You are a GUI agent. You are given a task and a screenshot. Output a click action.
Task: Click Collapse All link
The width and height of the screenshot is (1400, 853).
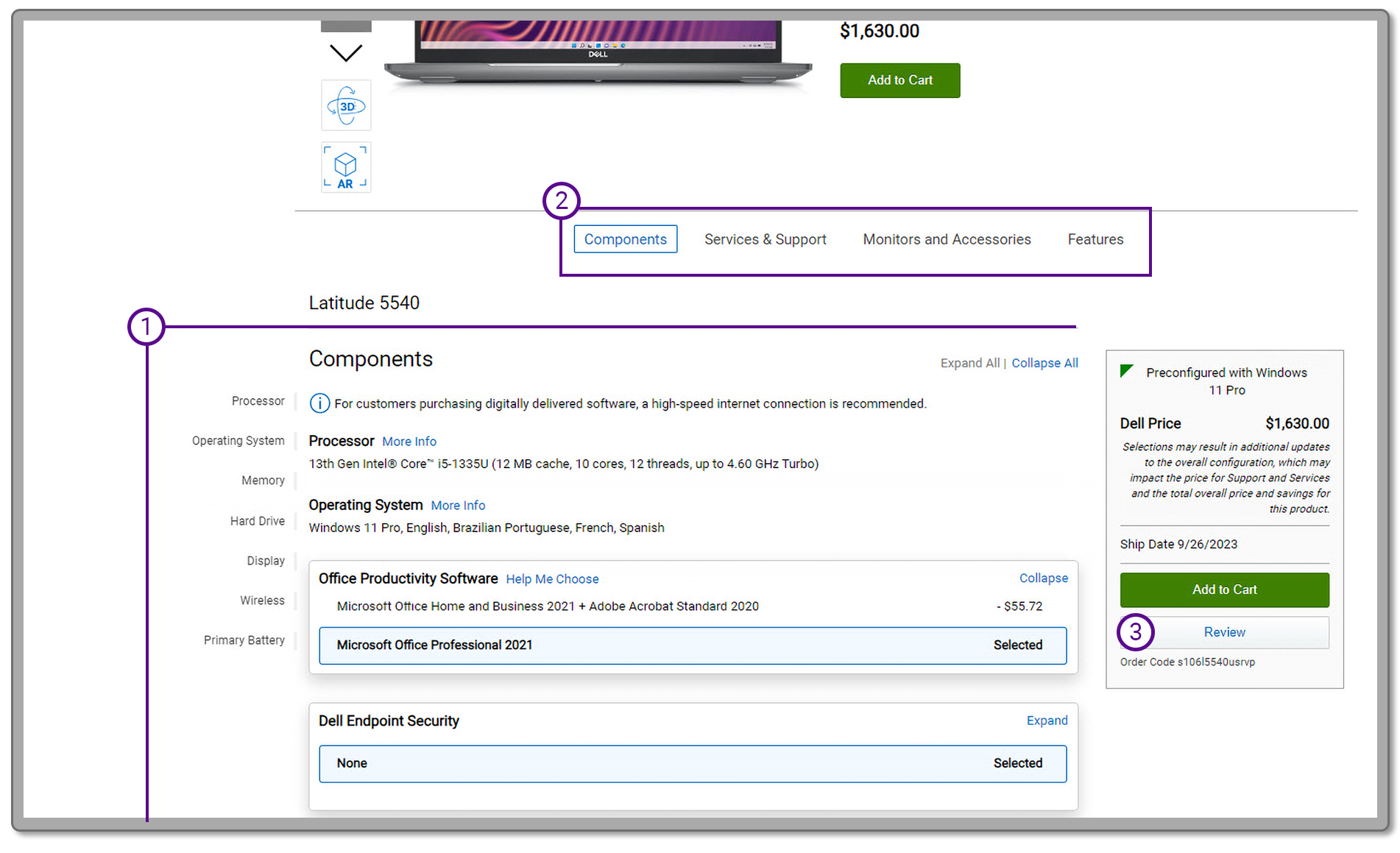coord(1044,363)
